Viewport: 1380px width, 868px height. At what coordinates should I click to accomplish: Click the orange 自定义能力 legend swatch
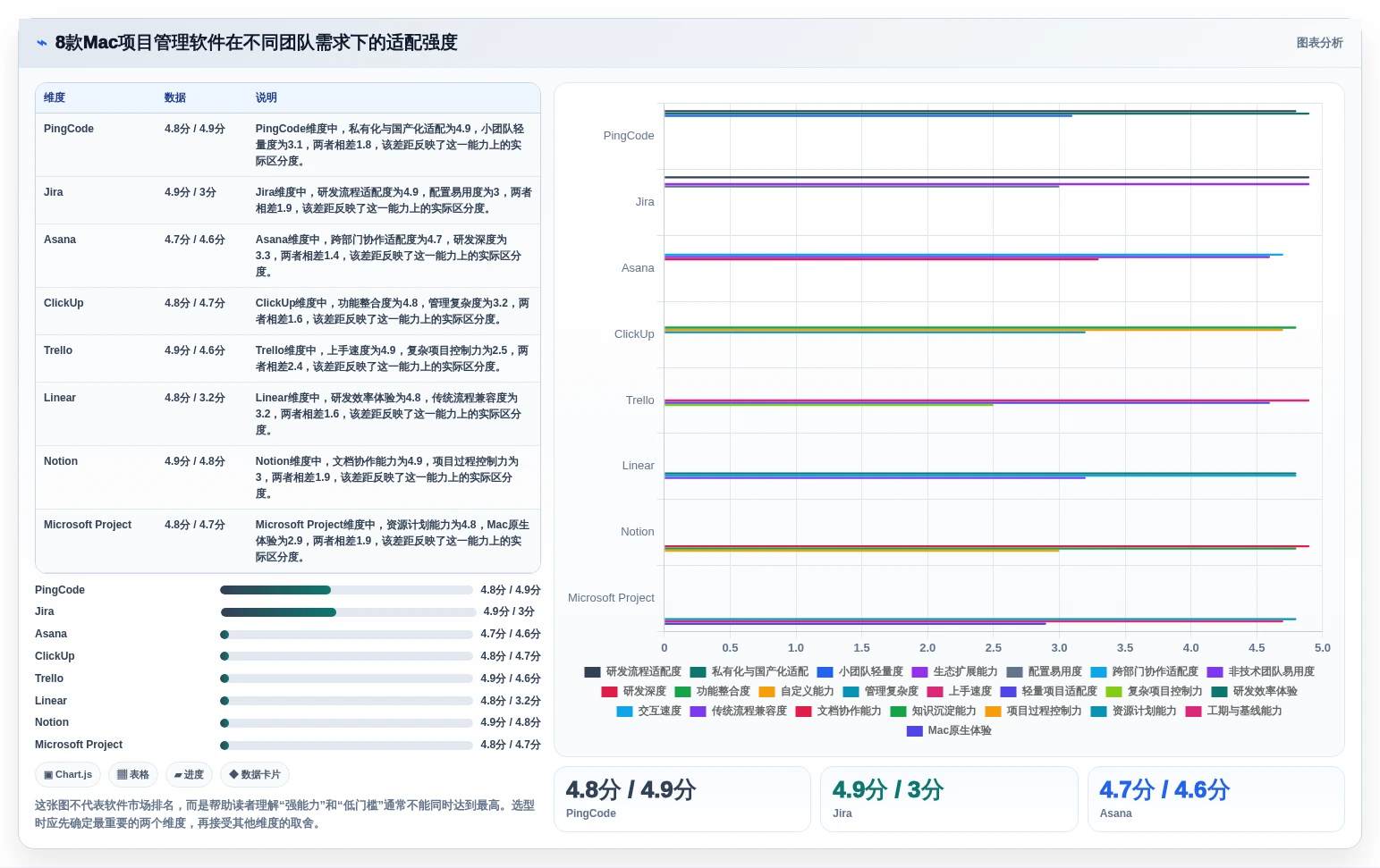[766, 691]
